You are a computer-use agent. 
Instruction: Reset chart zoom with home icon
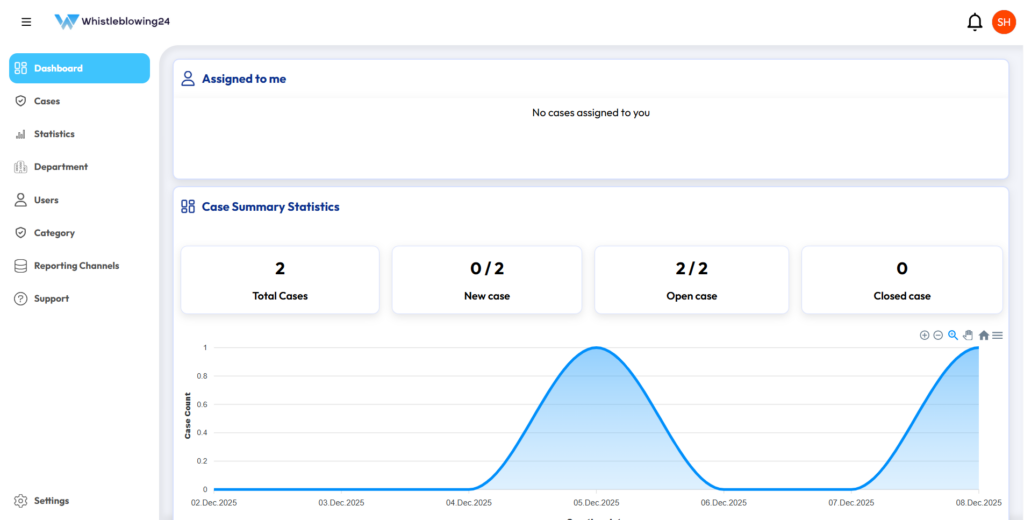coord(983,335)
